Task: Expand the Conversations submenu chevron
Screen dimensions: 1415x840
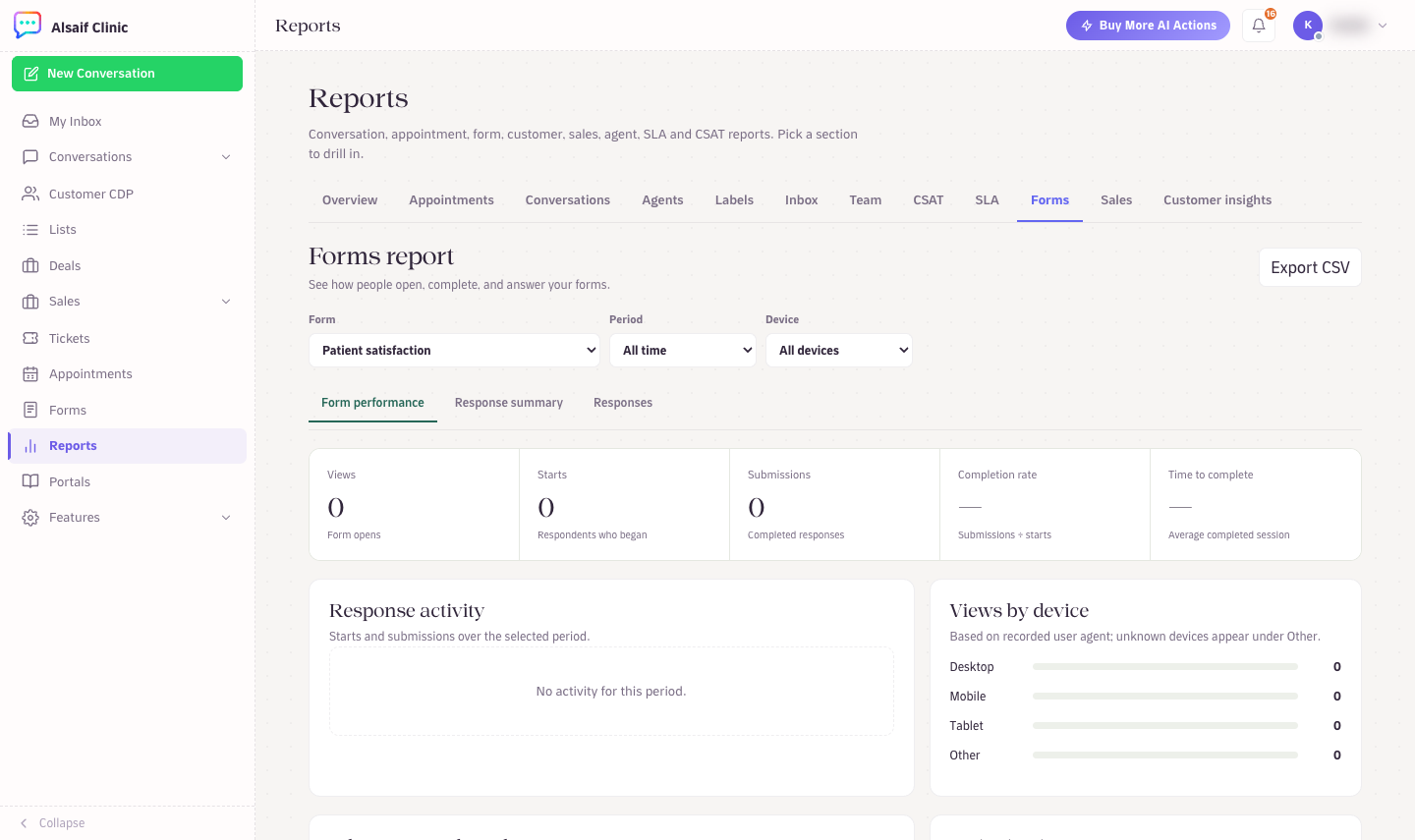Action: click(226, 157)
